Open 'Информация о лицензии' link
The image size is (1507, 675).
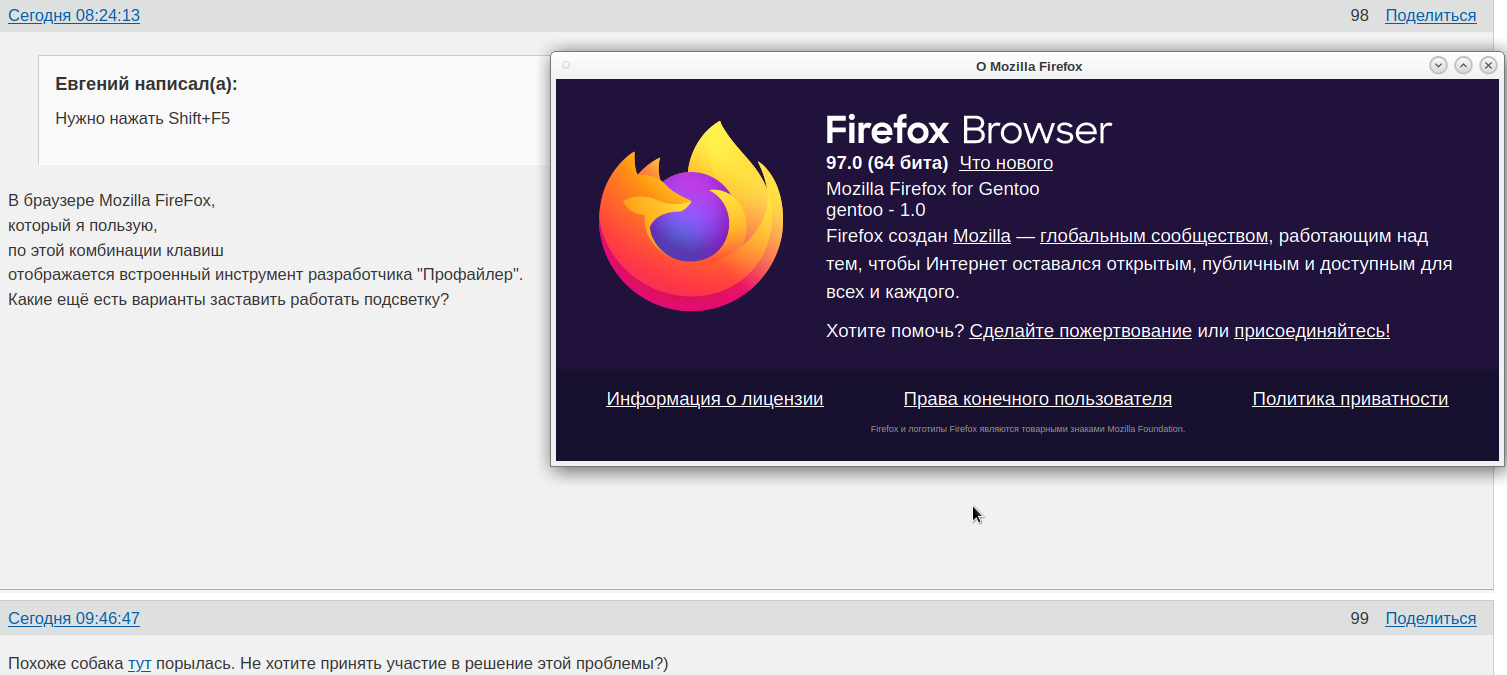[x=715, y=398]
